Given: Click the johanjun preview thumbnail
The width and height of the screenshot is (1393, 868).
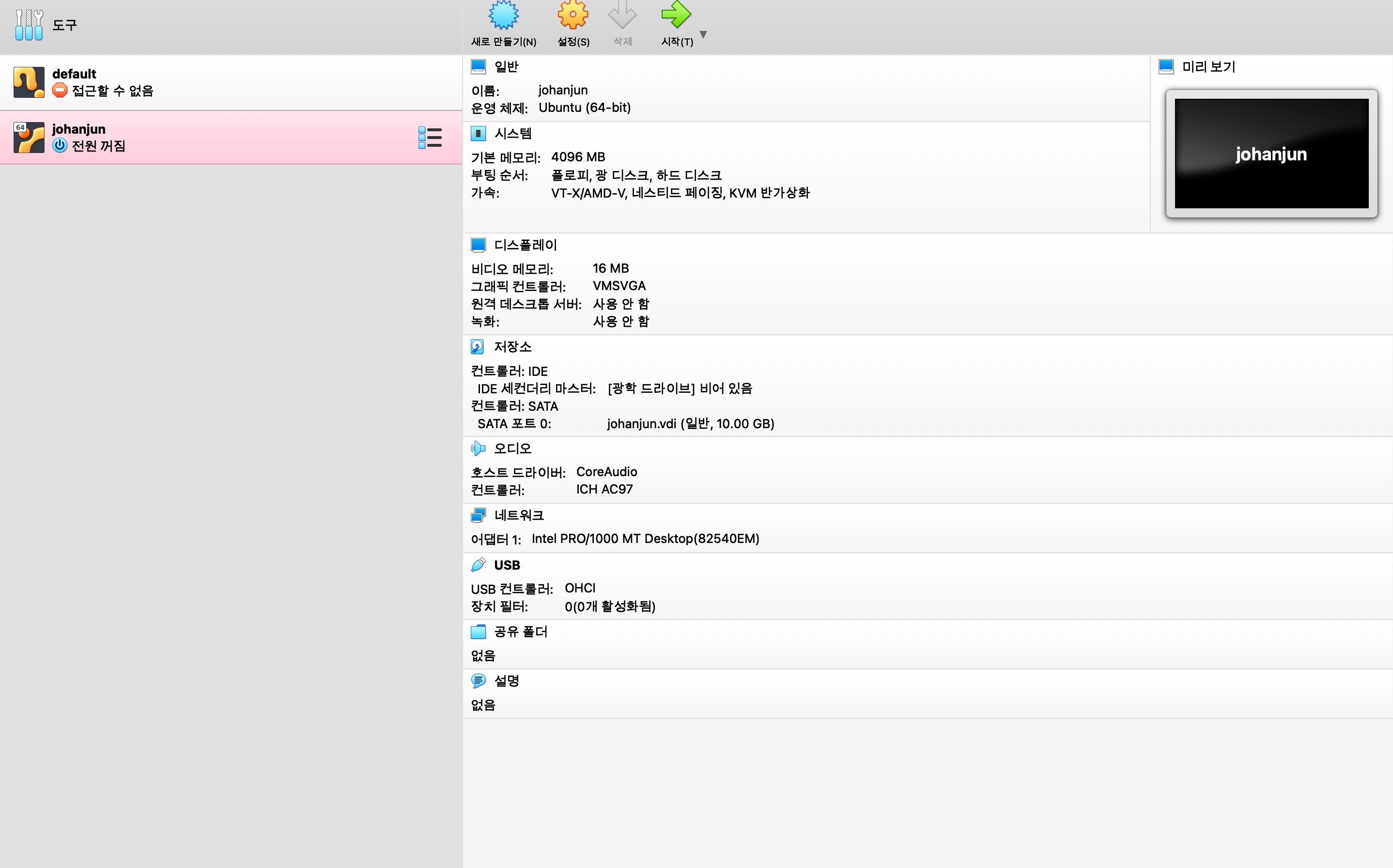Looking at the screenshot, I should 1271,153.
